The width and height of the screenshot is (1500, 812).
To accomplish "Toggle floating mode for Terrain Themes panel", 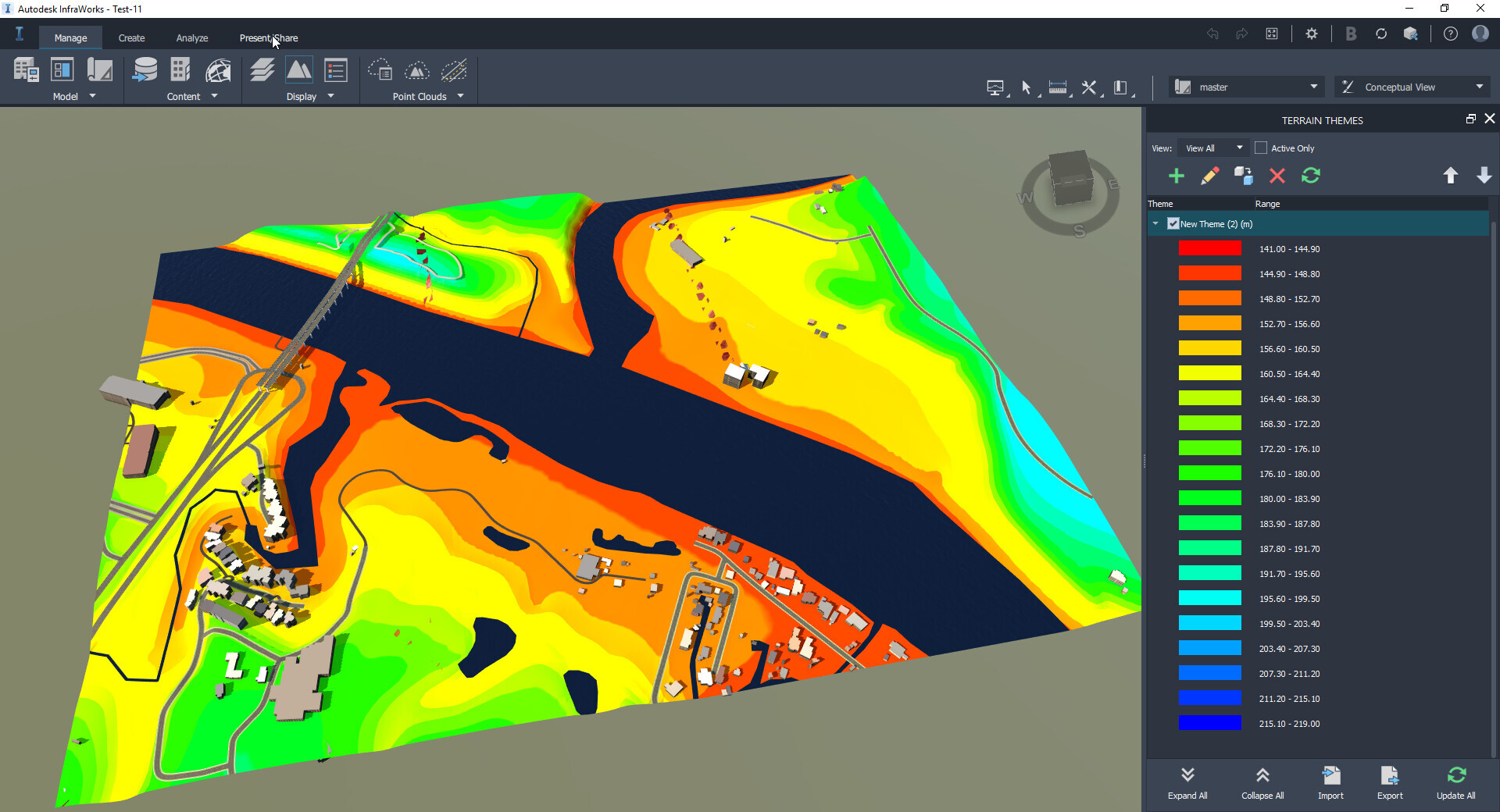I will coord(1470,119).
